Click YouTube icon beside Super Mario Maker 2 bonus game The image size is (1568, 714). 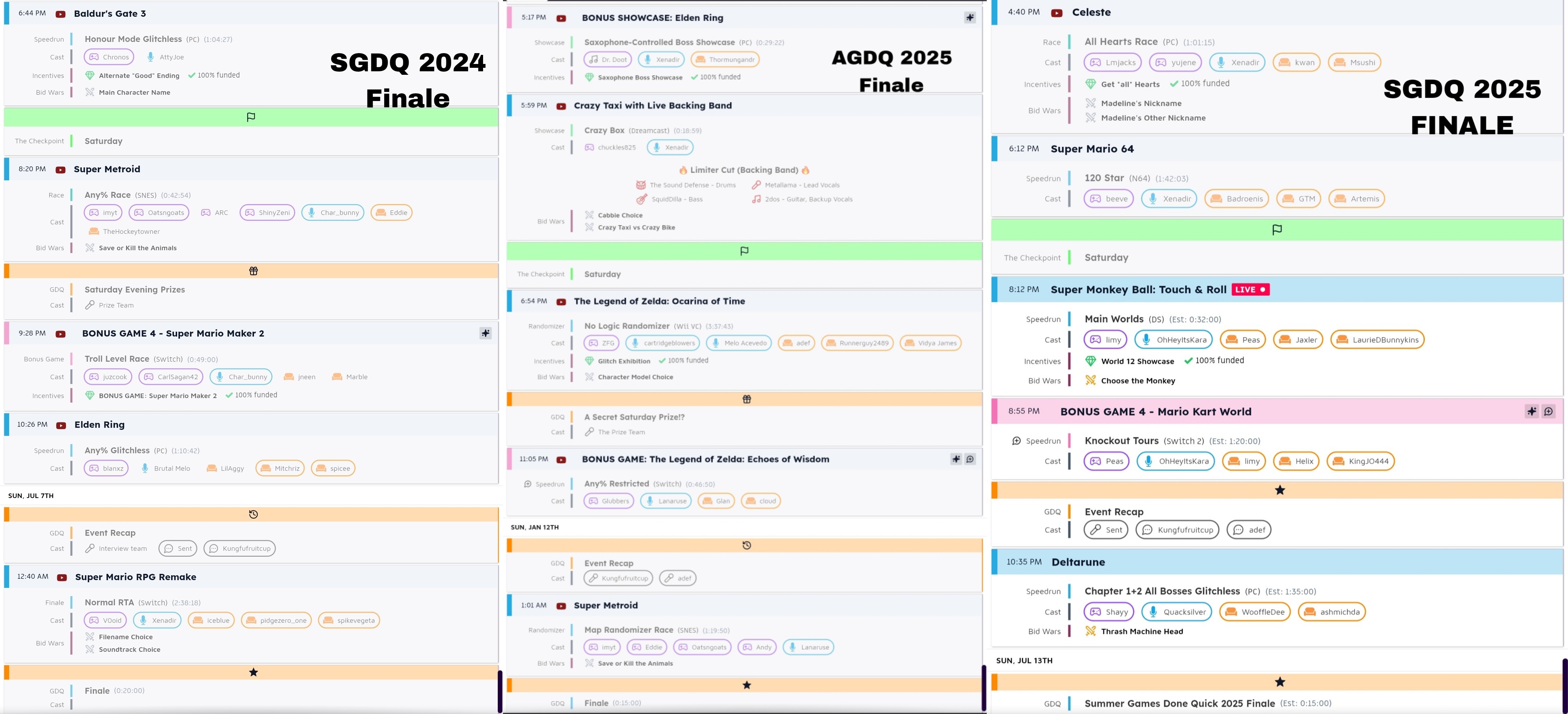[61, 334]
